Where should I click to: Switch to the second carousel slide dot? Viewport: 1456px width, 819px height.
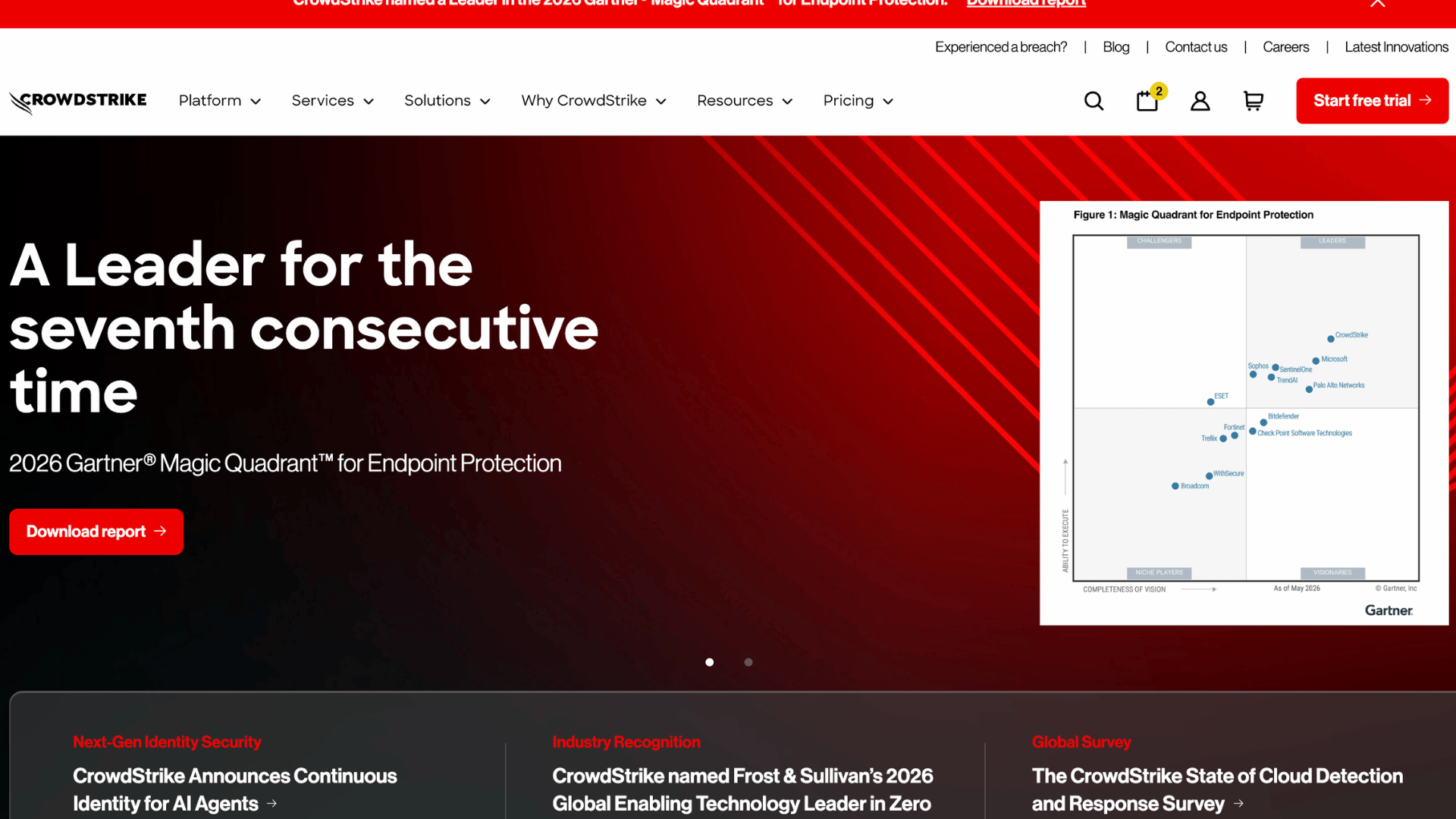point(748,662)
